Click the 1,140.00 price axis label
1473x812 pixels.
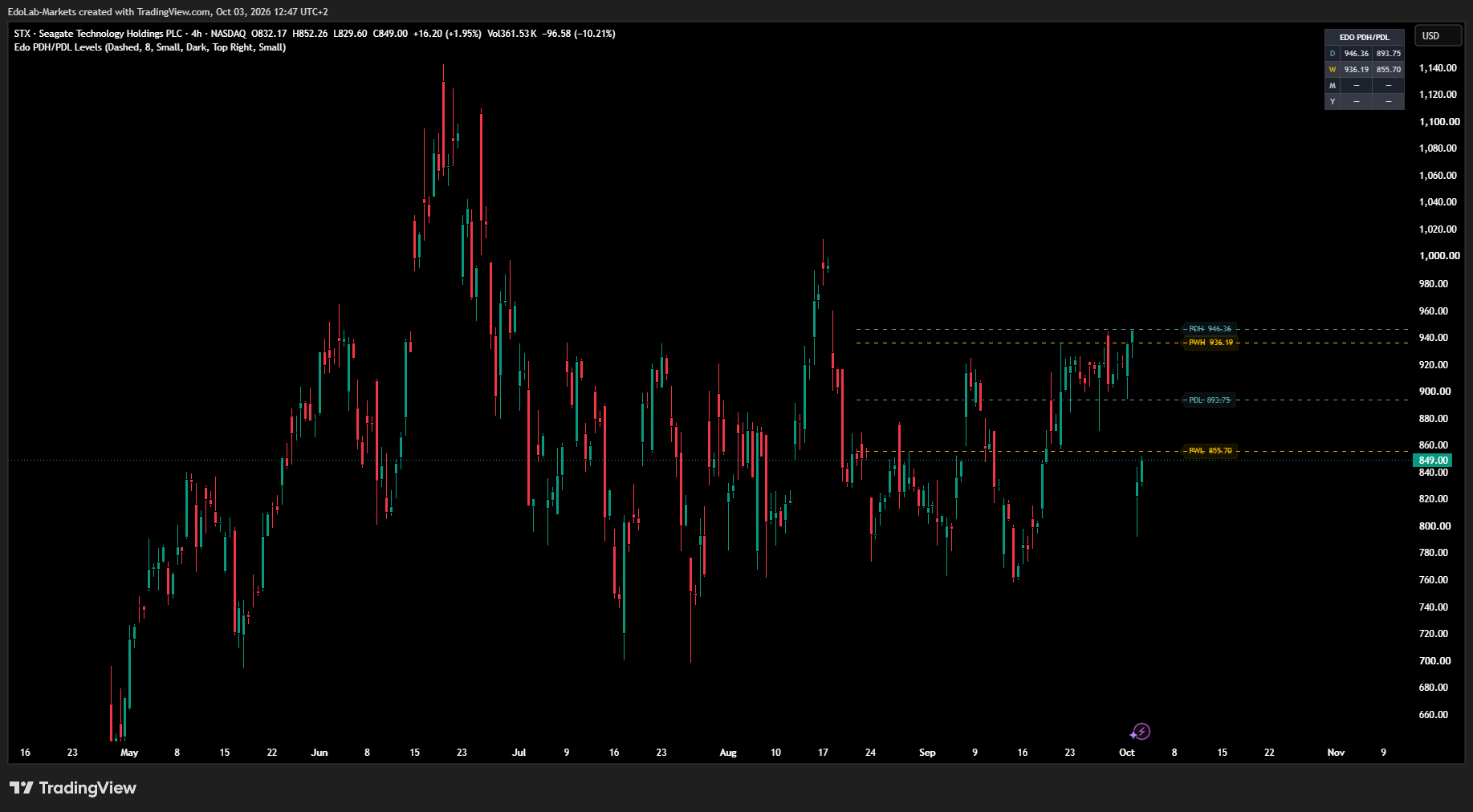pyautogui.click(x=1438, y=68)
